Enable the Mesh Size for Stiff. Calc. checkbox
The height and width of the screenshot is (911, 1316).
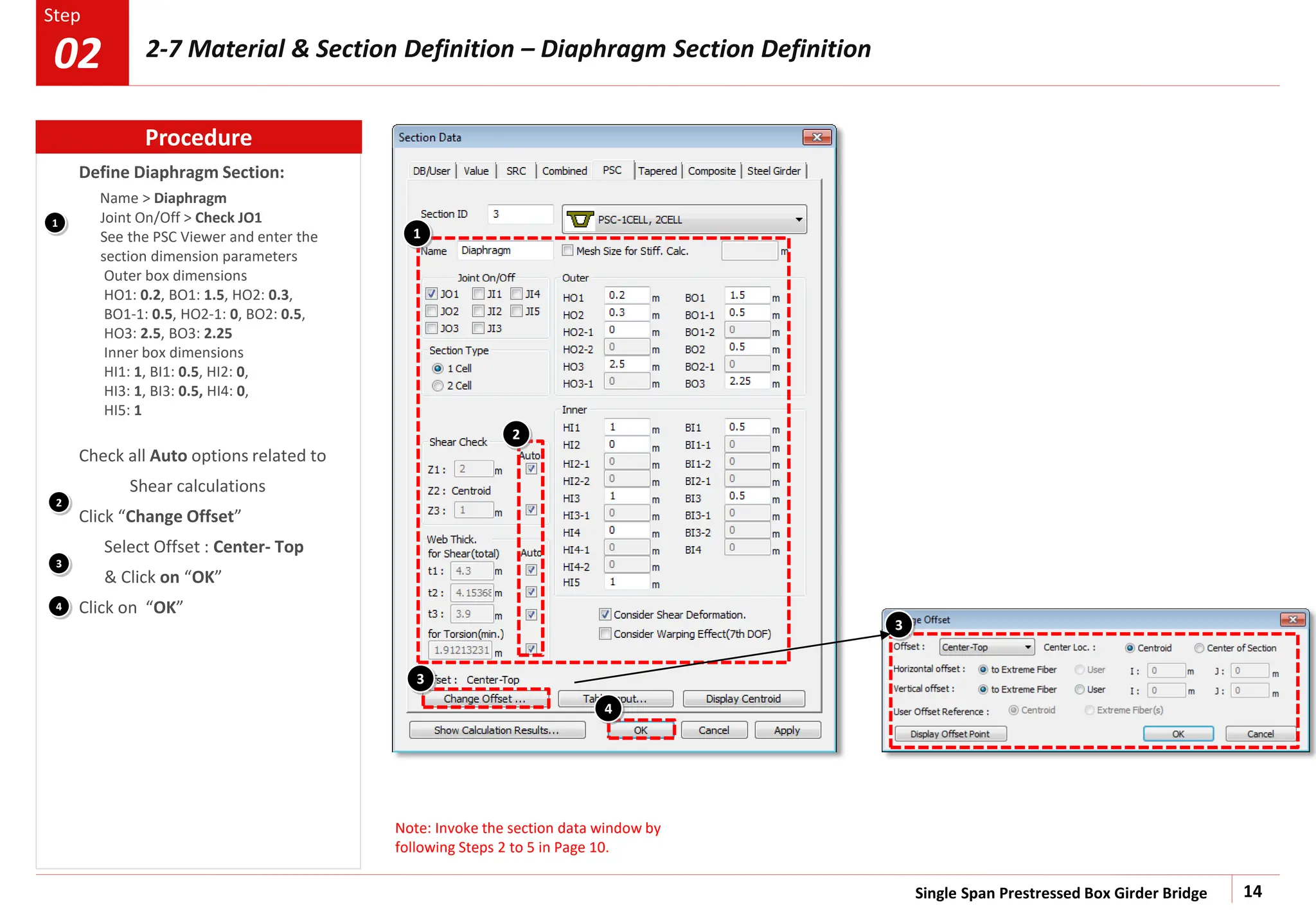567,251
